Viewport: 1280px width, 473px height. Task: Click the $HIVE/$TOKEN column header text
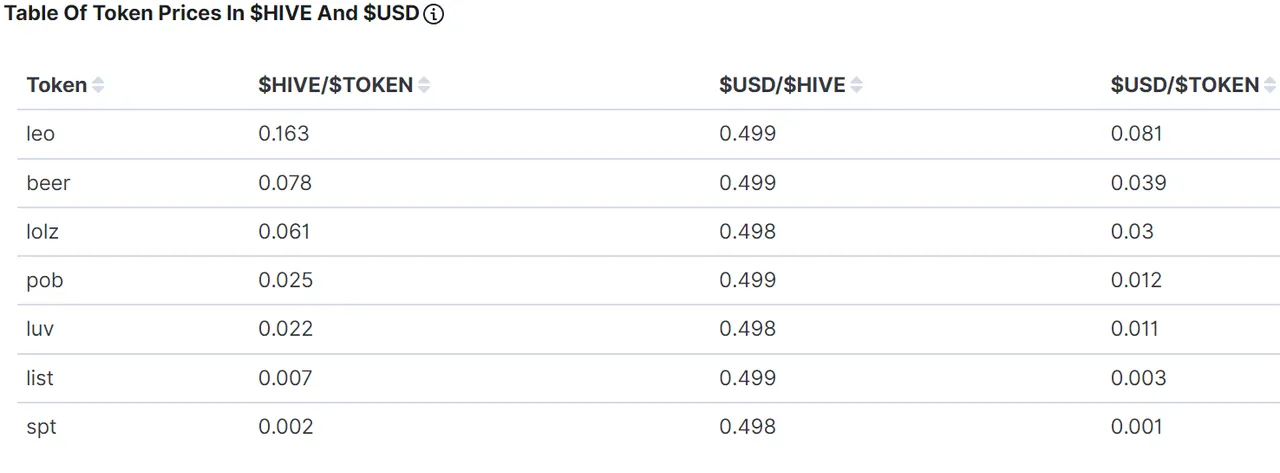[x=336, y=85]
